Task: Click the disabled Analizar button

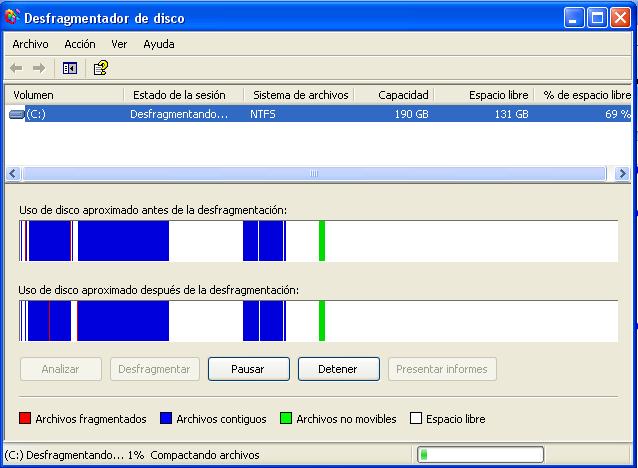Action: (x=61, y=369)
